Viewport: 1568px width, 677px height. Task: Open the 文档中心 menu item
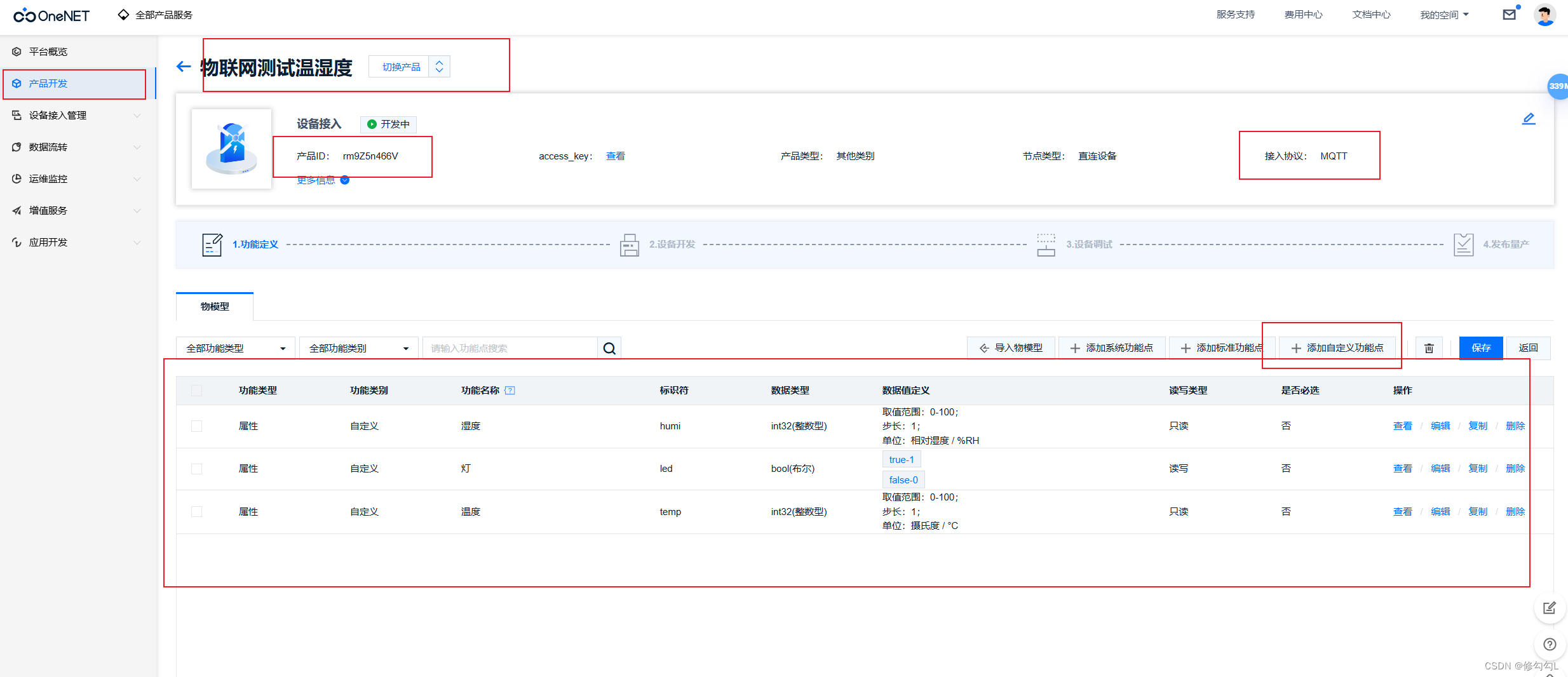(1370, 14)
